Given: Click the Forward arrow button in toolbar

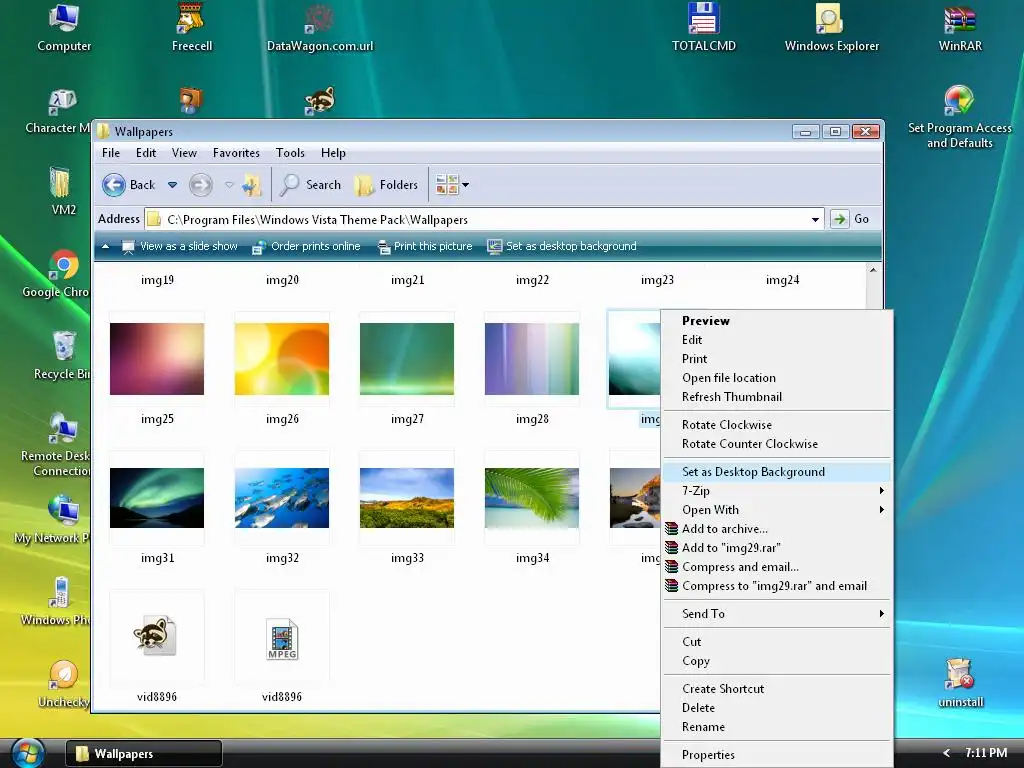Looking at the screenshot, I should point(200,185).
